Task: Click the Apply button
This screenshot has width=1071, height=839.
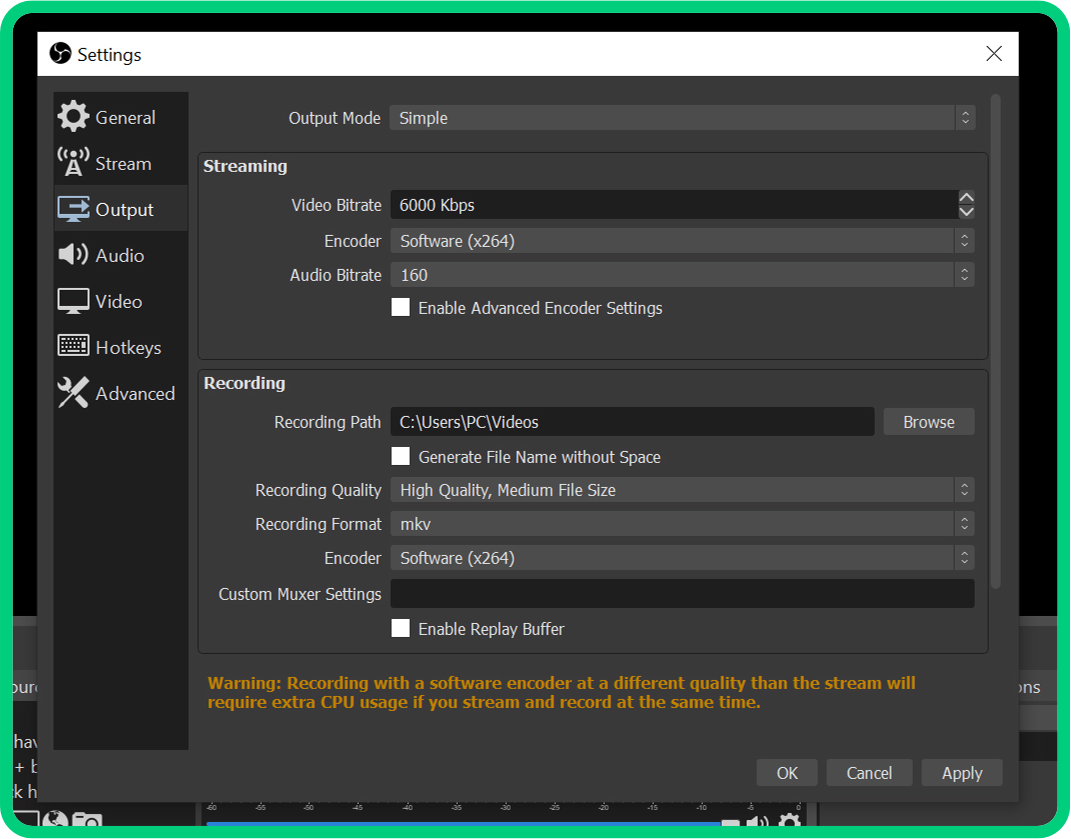Action: point(961,773)
